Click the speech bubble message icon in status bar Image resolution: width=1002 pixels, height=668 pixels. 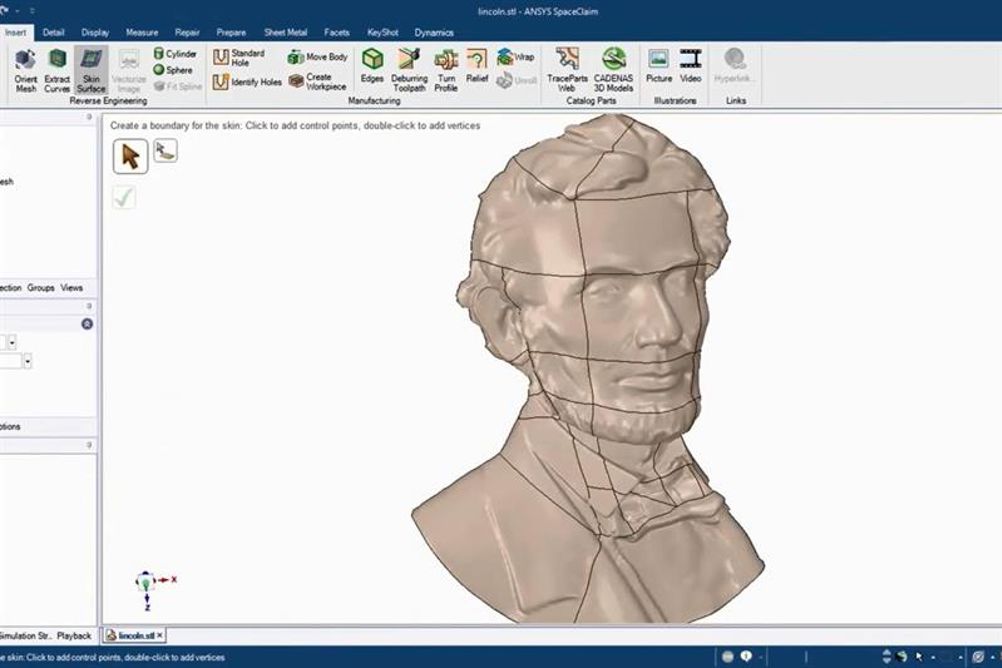click(746, 656)
